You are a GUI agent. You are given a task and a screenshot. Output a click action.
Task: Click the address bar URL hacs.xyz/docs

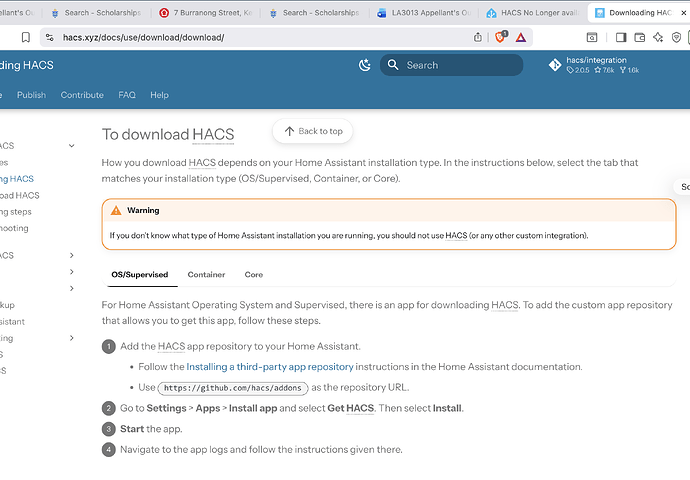[143, 37]
